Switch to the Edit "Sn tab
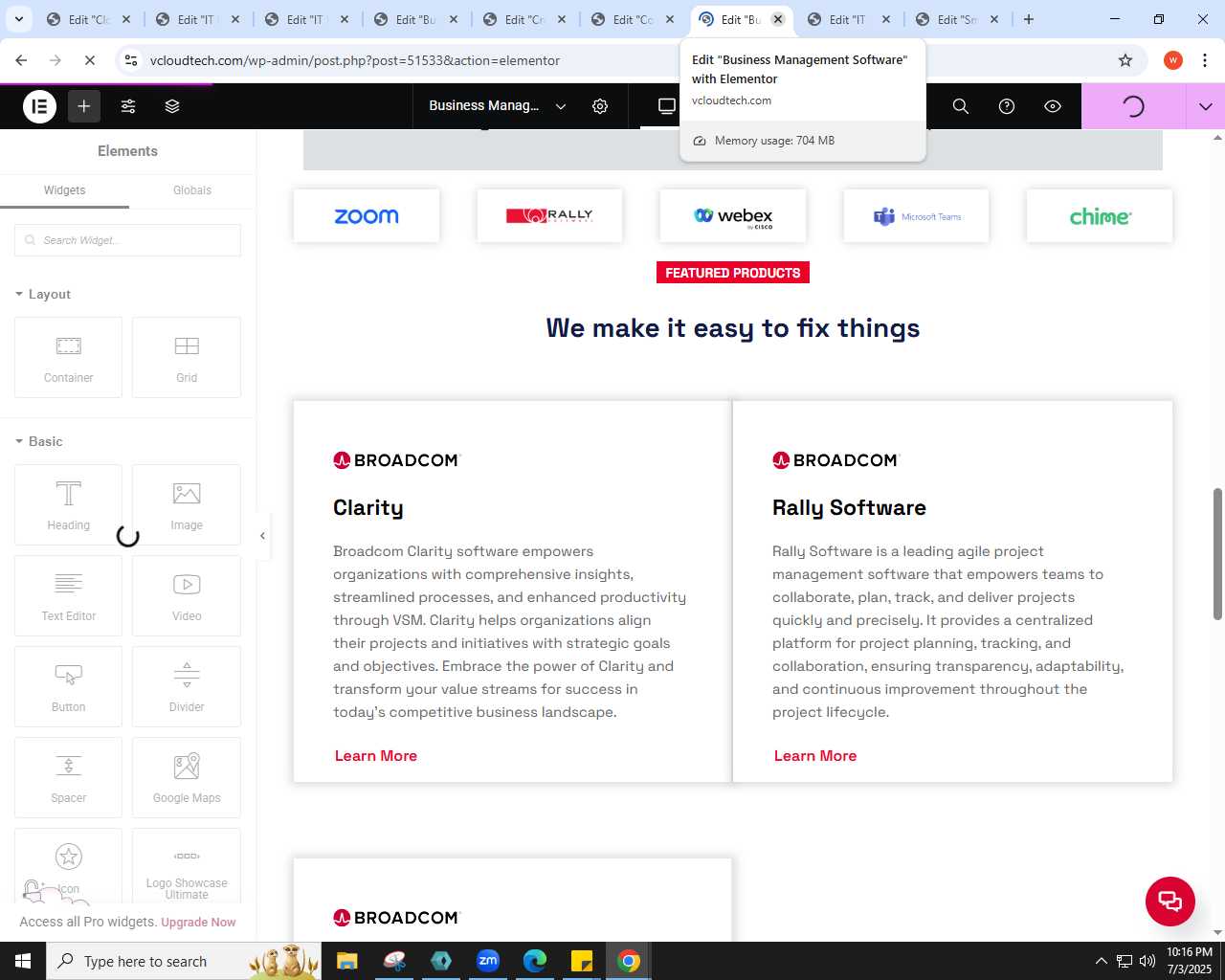Screen dimensions: 1225x980 tap(957, 19)
